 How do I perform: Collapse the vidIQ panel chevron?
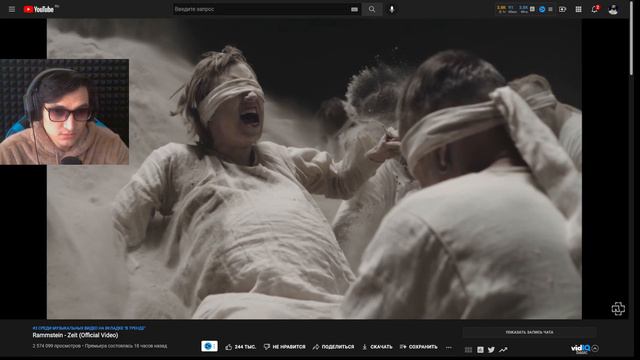[x=595, y=348]
